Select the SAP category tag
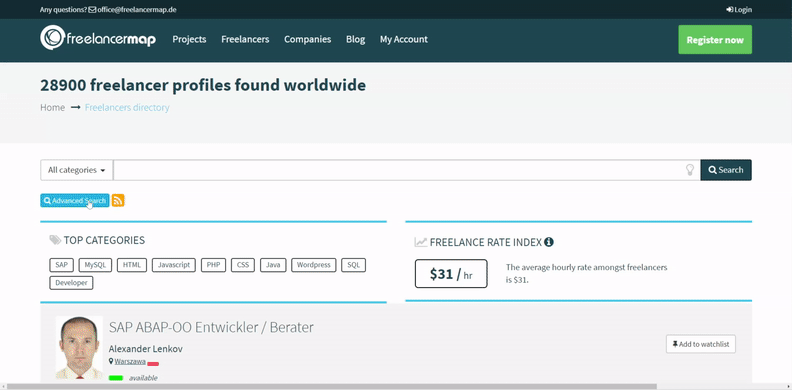The image size is (792, 390). pos(62,265)
